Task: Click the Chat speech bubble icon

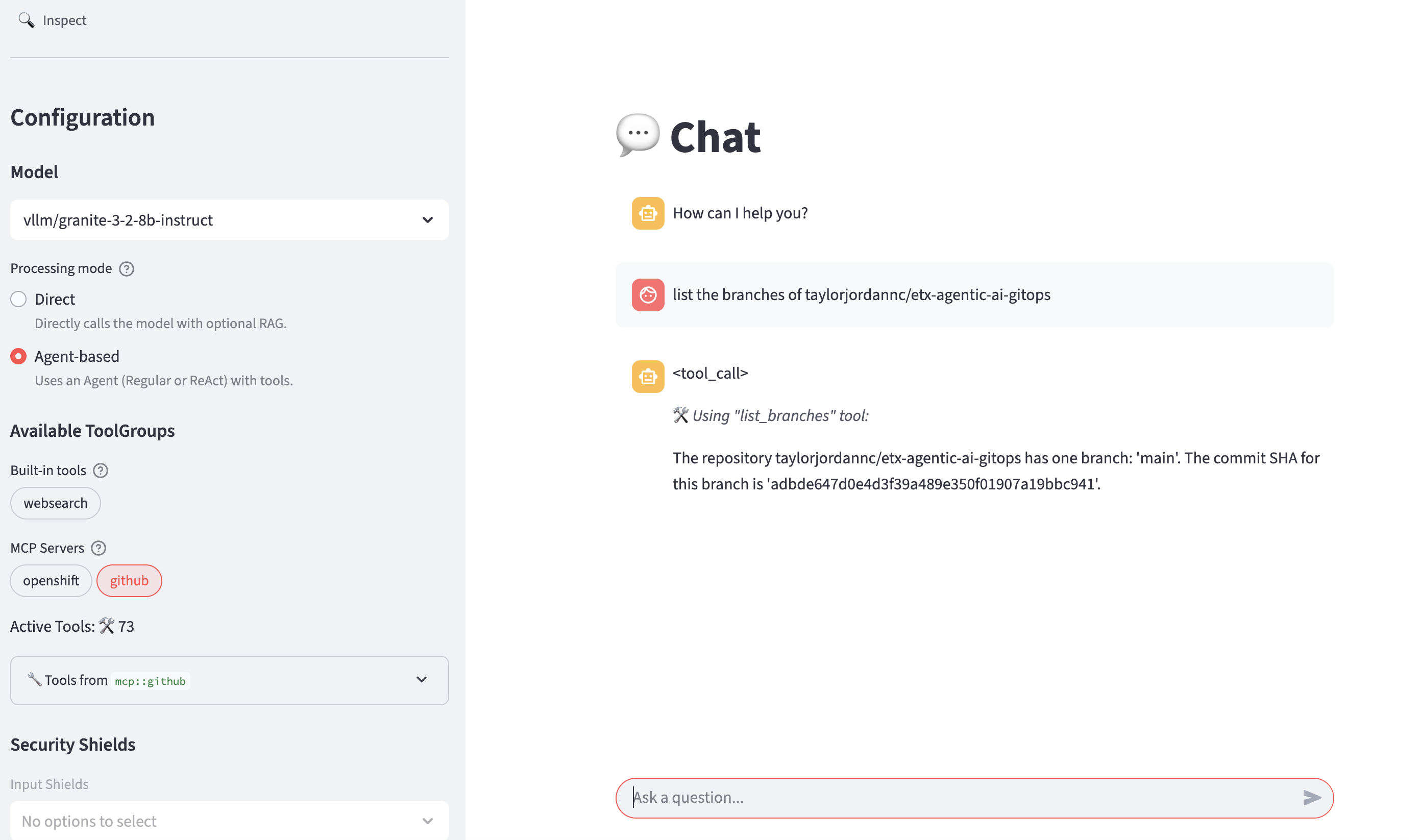Action: [638, 135]
